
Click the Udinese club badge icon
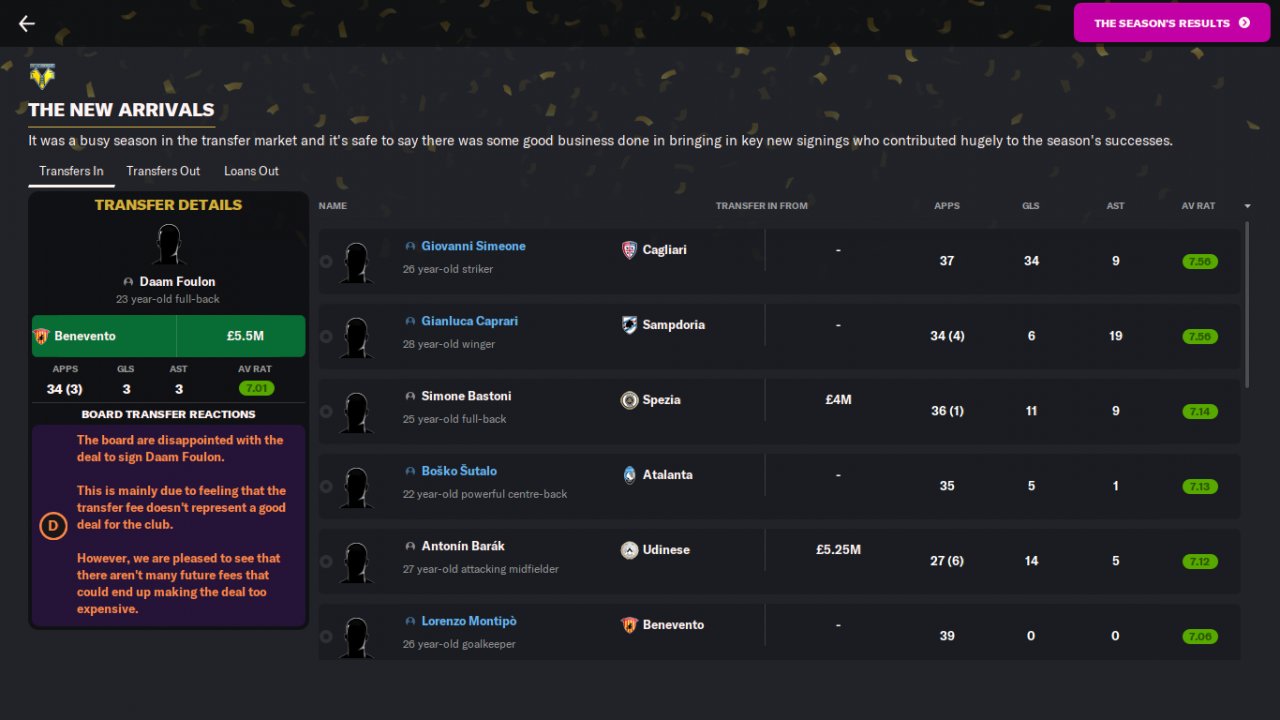click(629, 550)
